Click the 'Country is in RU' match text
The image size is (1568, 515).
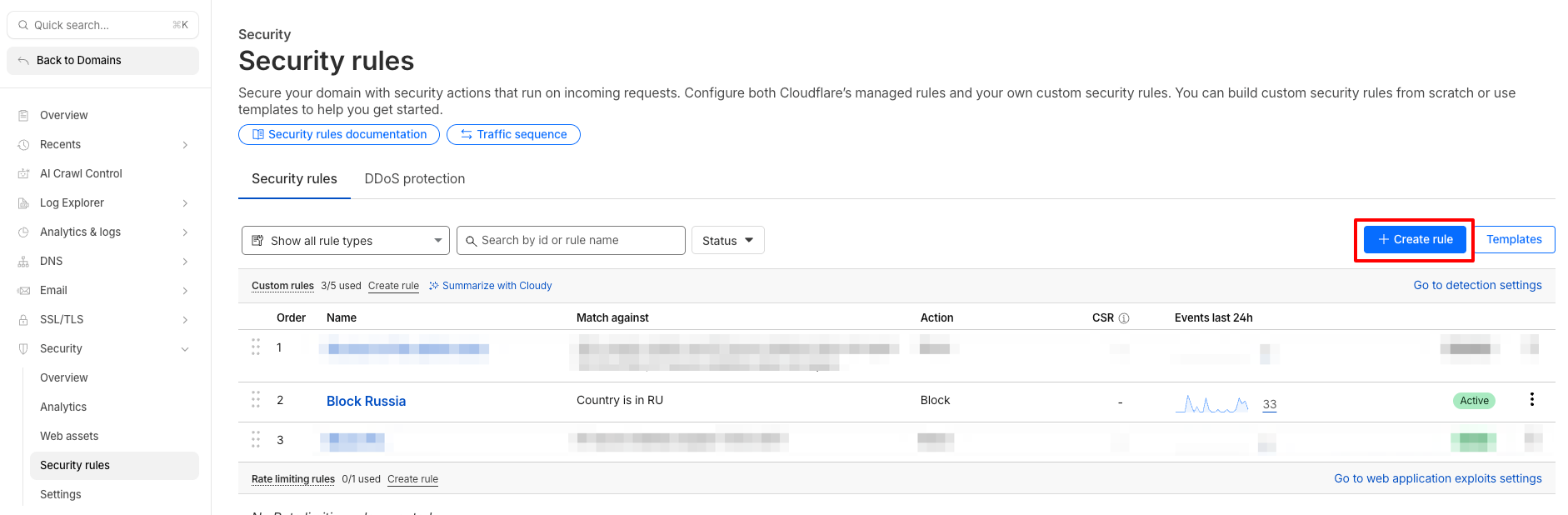(620, 400)
